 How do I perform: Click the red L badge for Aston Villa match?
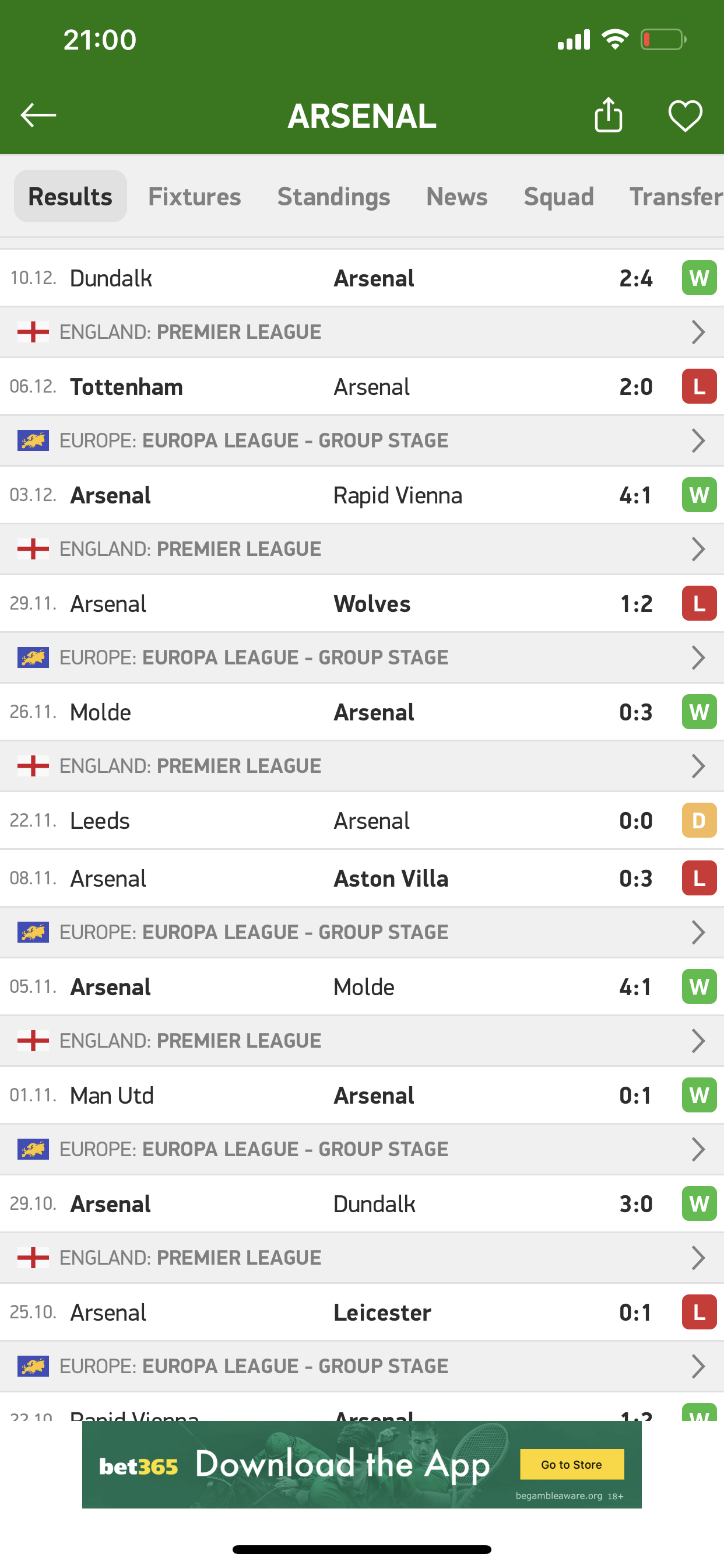pos(699,878)
